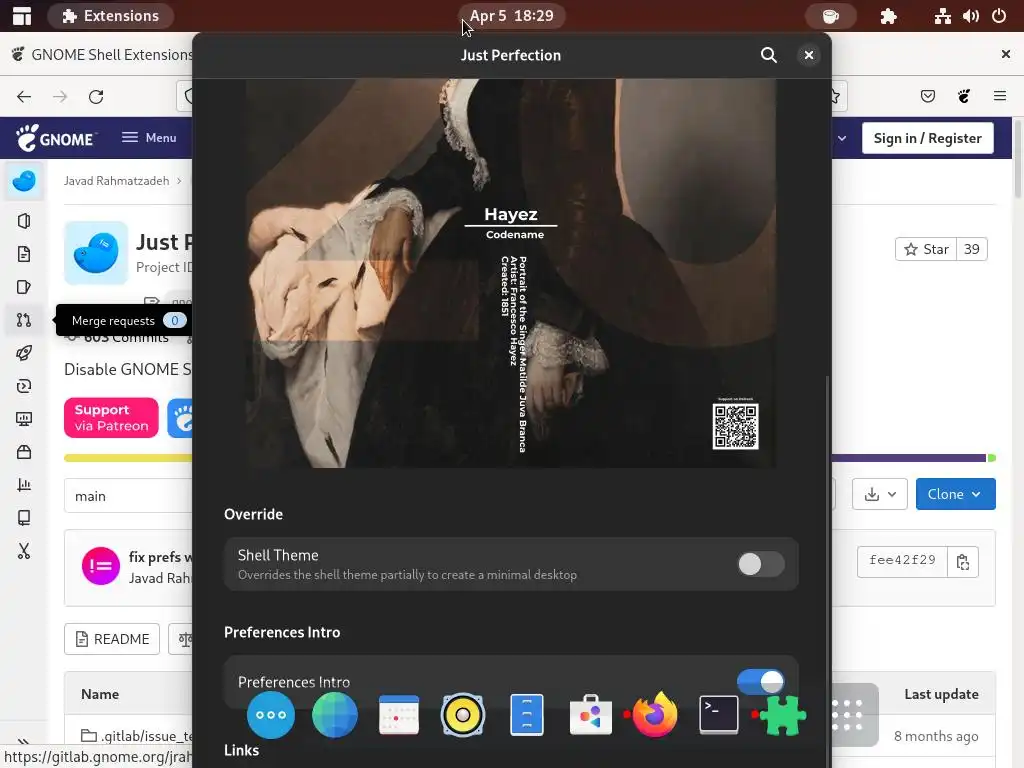
Task: Open Issues sidebar icon
Action: (x=24, y=287)
